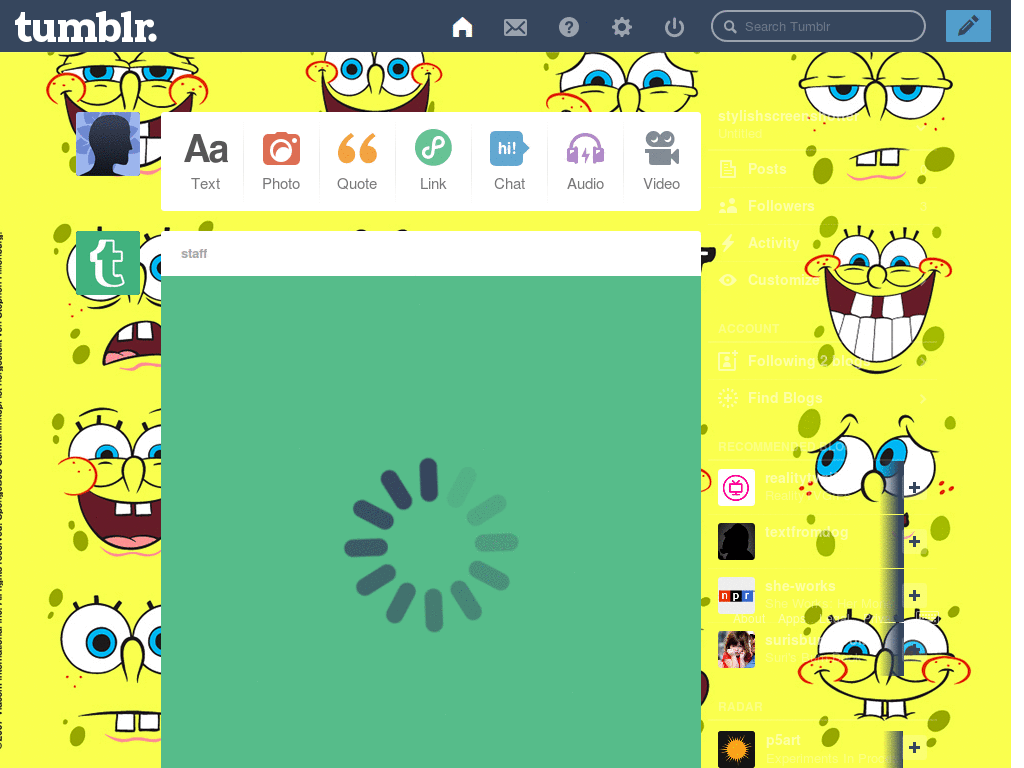The width and height of the screenshot is (1024, 768).
Task: Open the p5art blog name
Action: pyautogui.click(x=783, y=740)
